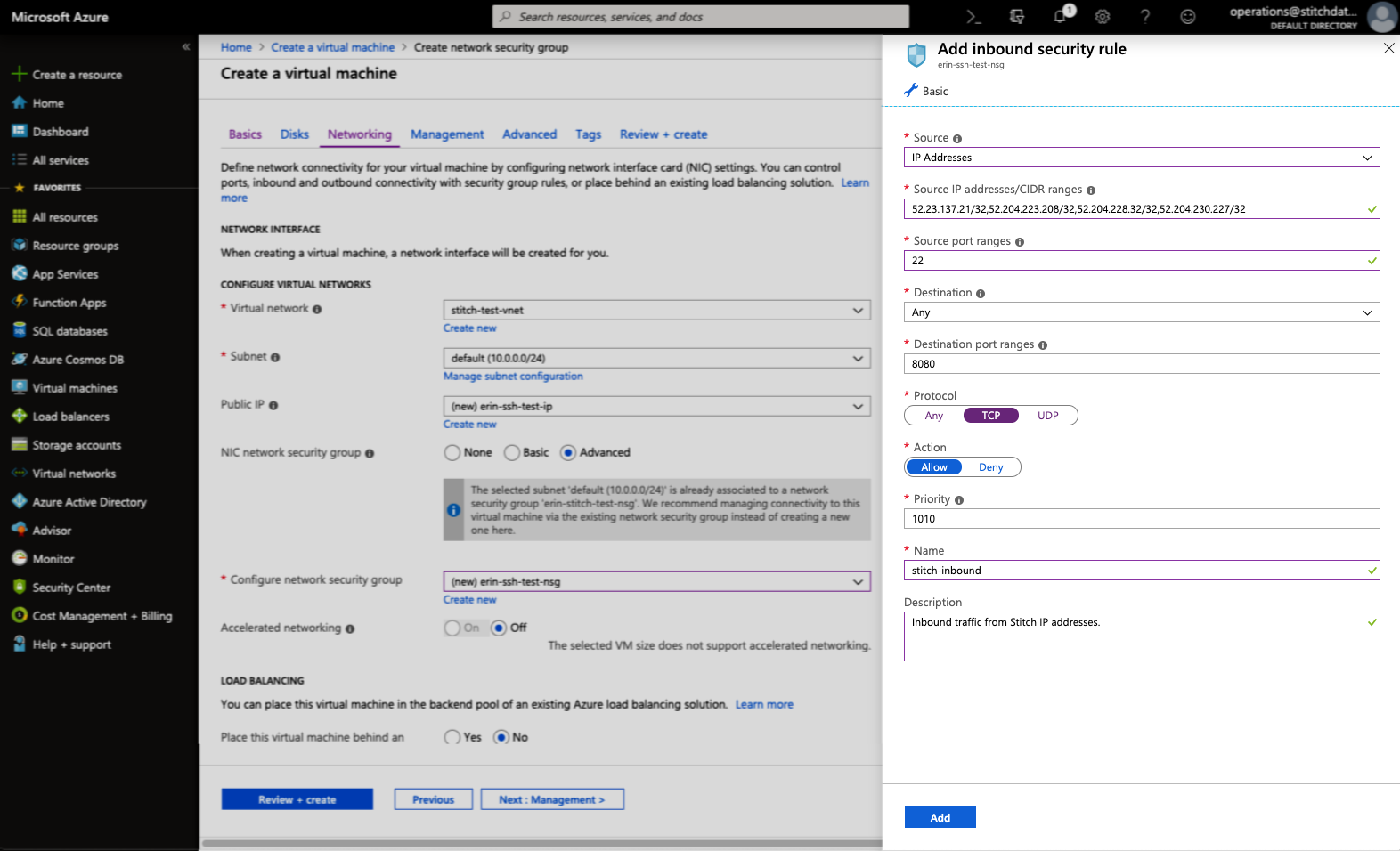Click the blue Review + create button

point(297,799)
